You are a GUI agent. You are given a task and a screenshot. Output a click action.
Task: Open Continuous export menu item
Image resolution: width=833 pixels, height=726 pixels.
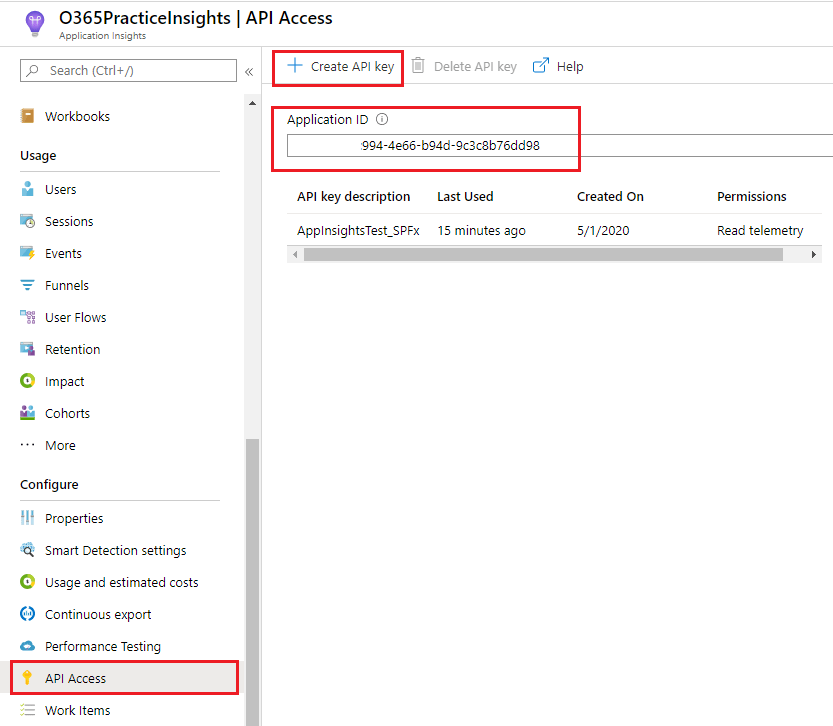pyautogui.click(x=98, y=614)
